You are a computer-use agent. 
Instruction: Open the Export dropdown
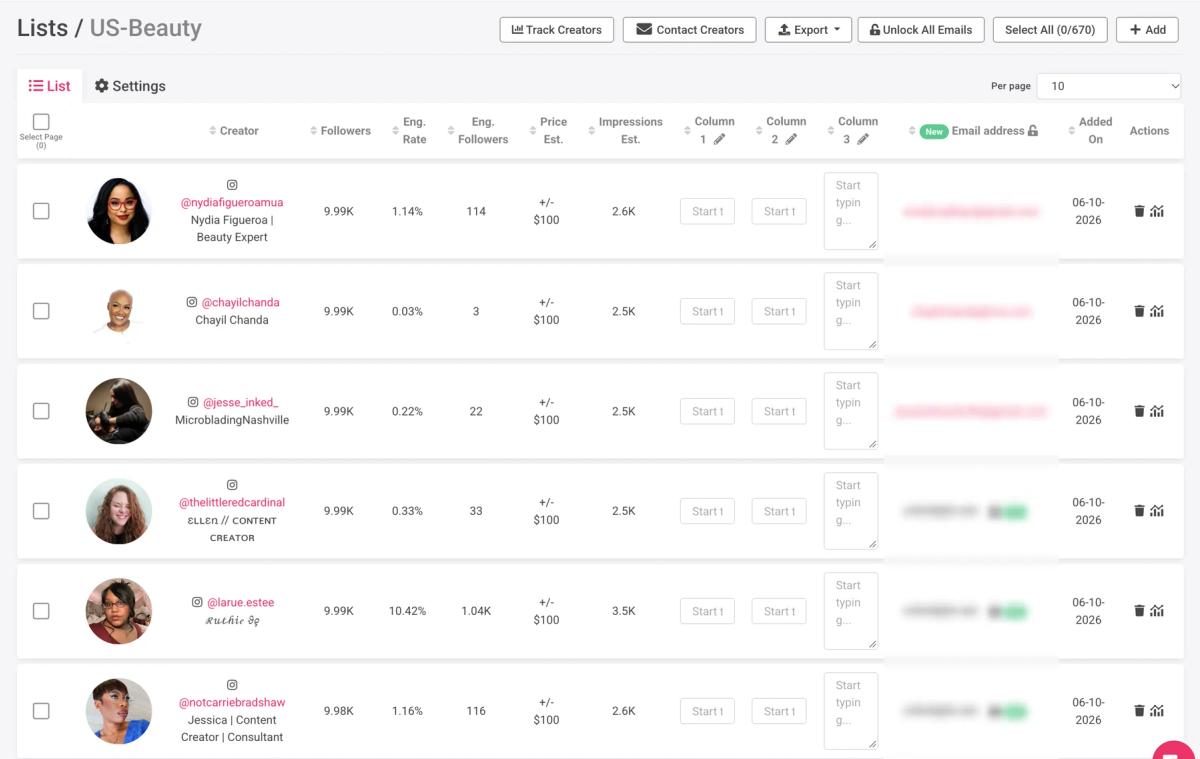809,30
